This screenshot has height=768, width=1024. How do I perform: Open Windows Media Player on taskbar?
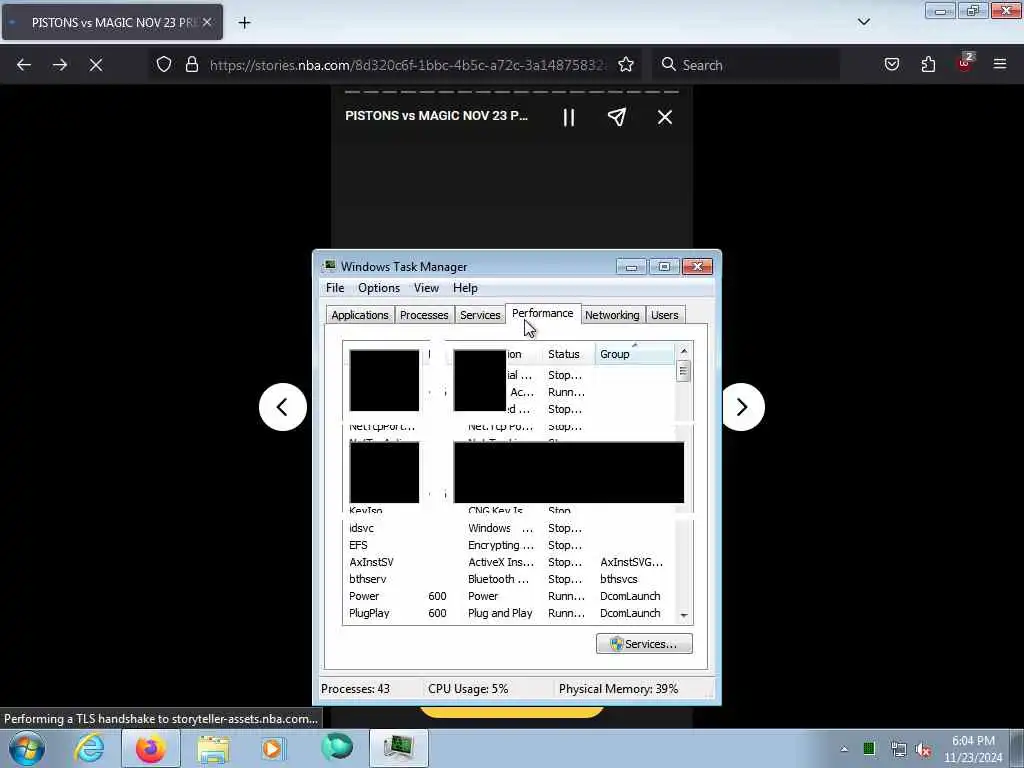(273, 748)
